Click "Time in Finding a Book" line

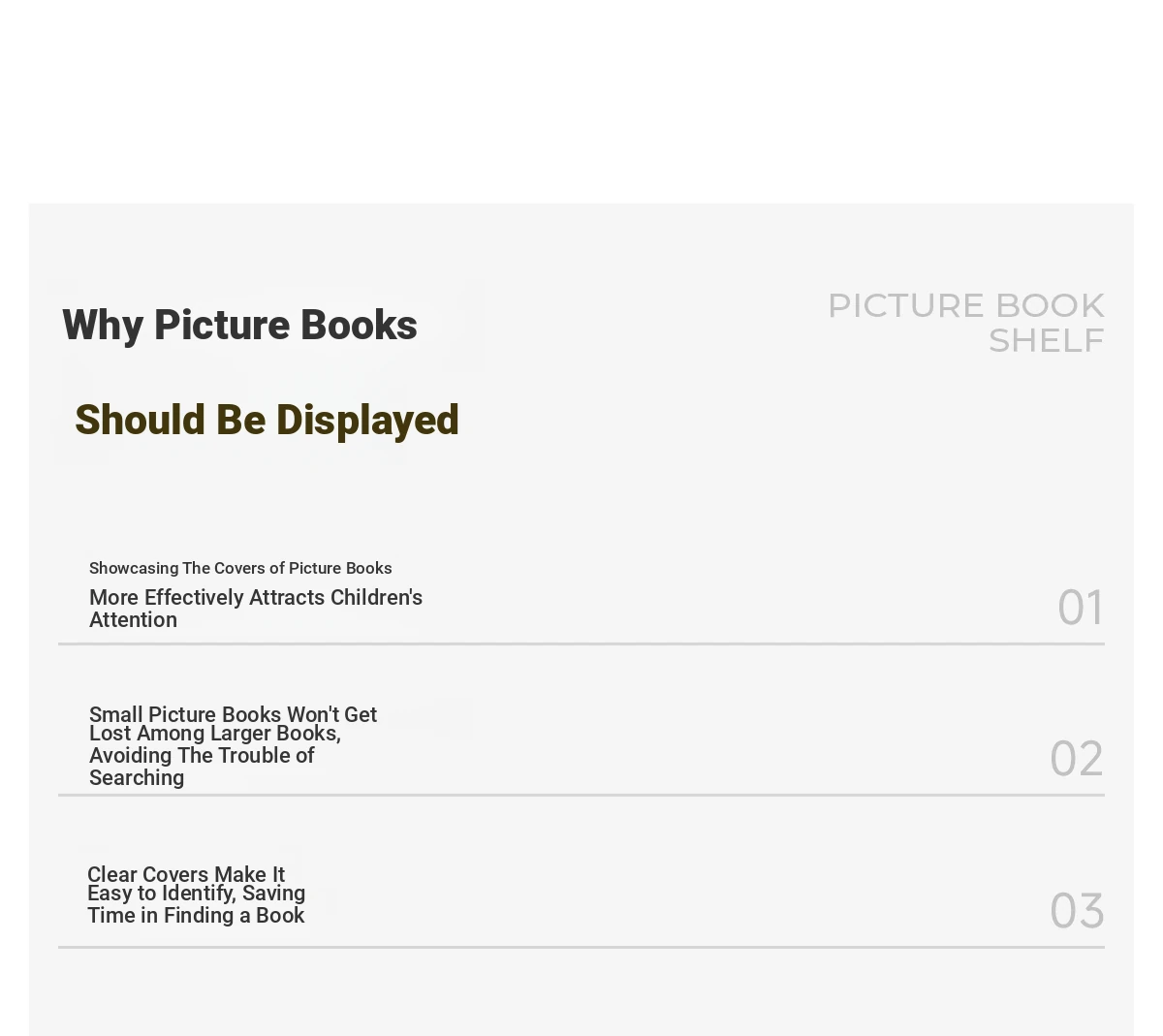tap(196, 916)
